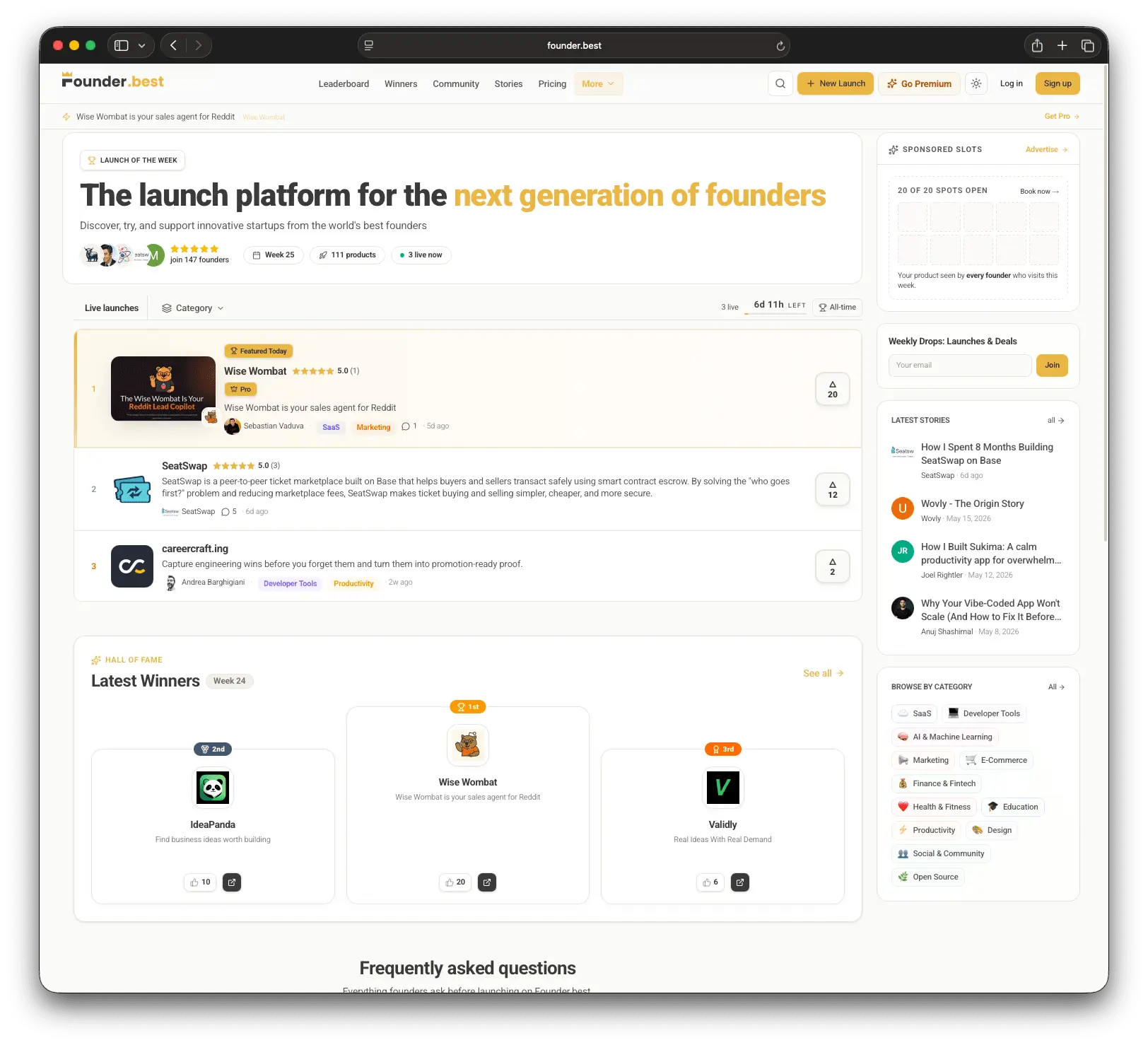The height and width of the screenshot is (1045, 1148).
Task: Select the Developer Tools category chip
Action: (984, 713)
